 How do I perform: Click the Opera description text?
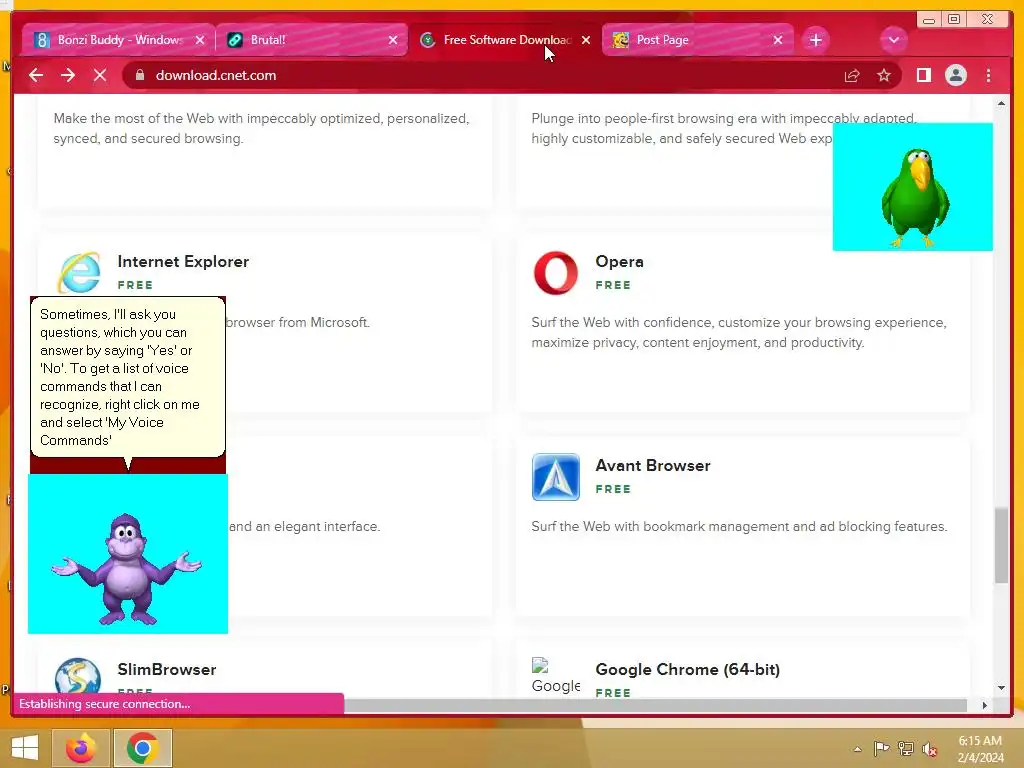[739, 332]
